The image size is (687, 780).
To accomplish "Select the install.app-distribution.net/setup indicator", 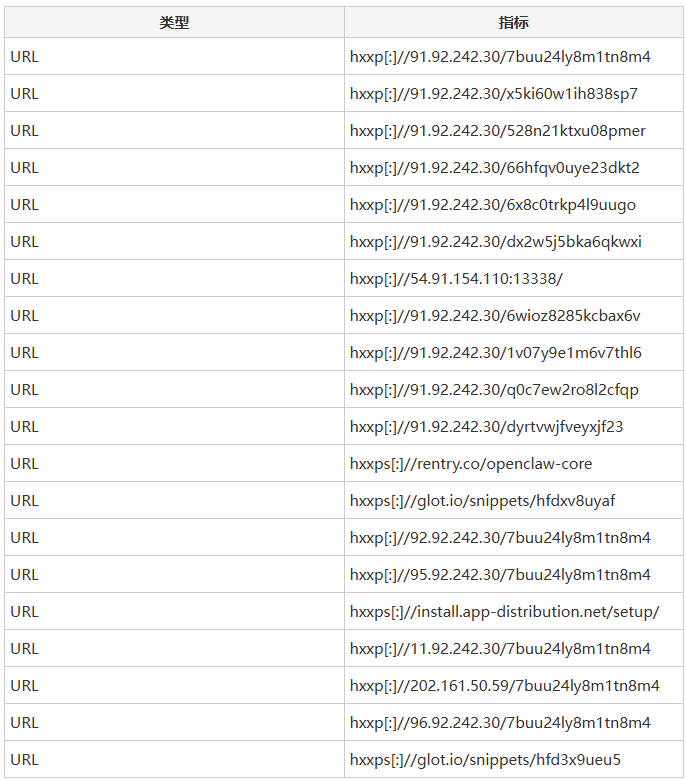I will (504, 612).
